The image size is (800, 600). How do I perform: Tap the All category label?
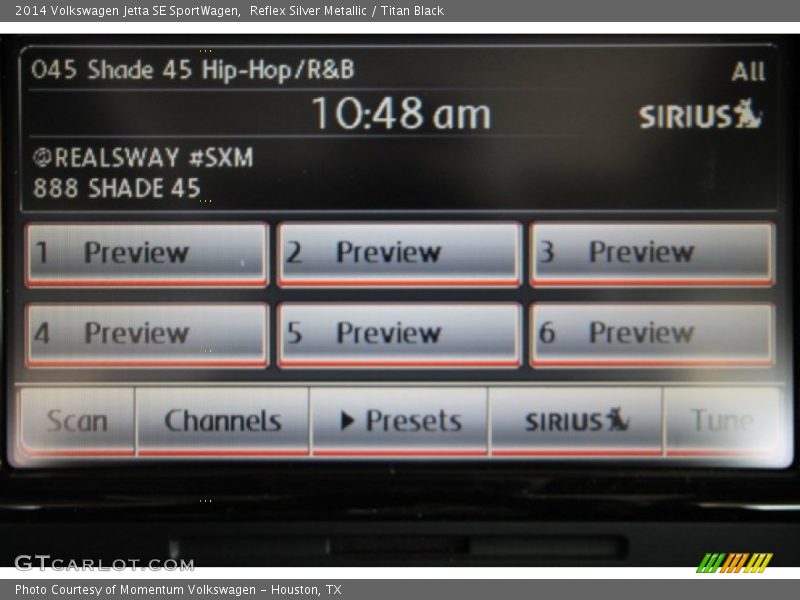(x=748, y=71)
